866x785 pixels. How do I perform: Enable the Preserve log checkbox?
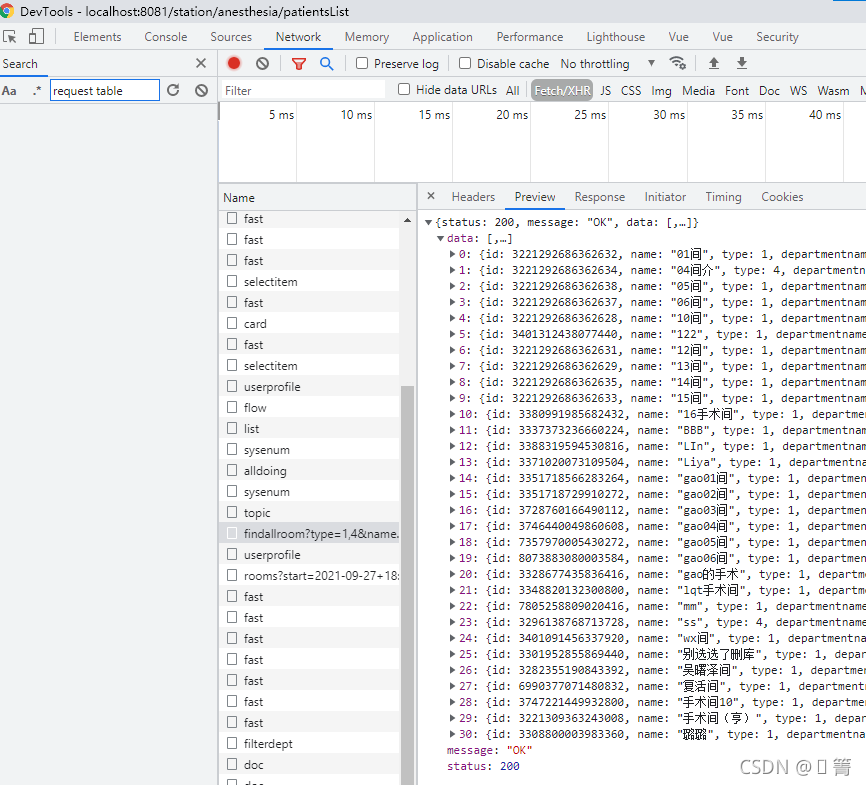point(363,63)
